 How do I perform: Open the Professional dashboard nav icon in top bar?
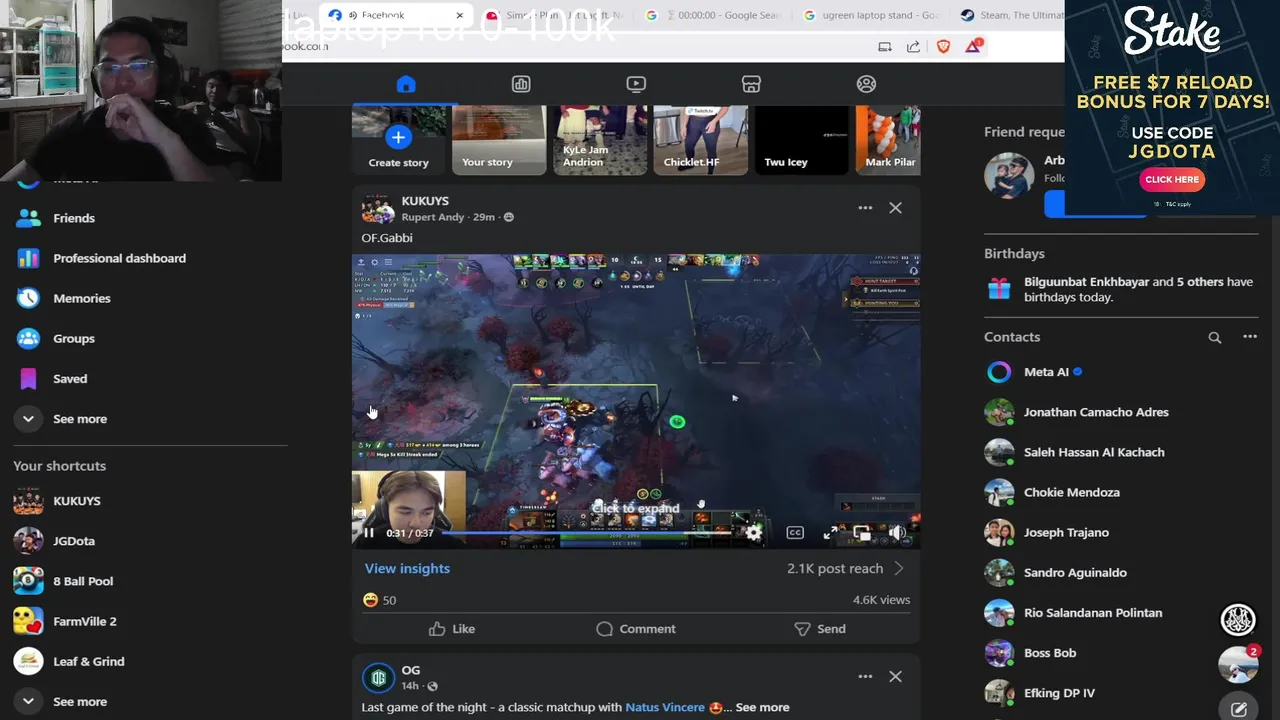click(x=521, y=84)
